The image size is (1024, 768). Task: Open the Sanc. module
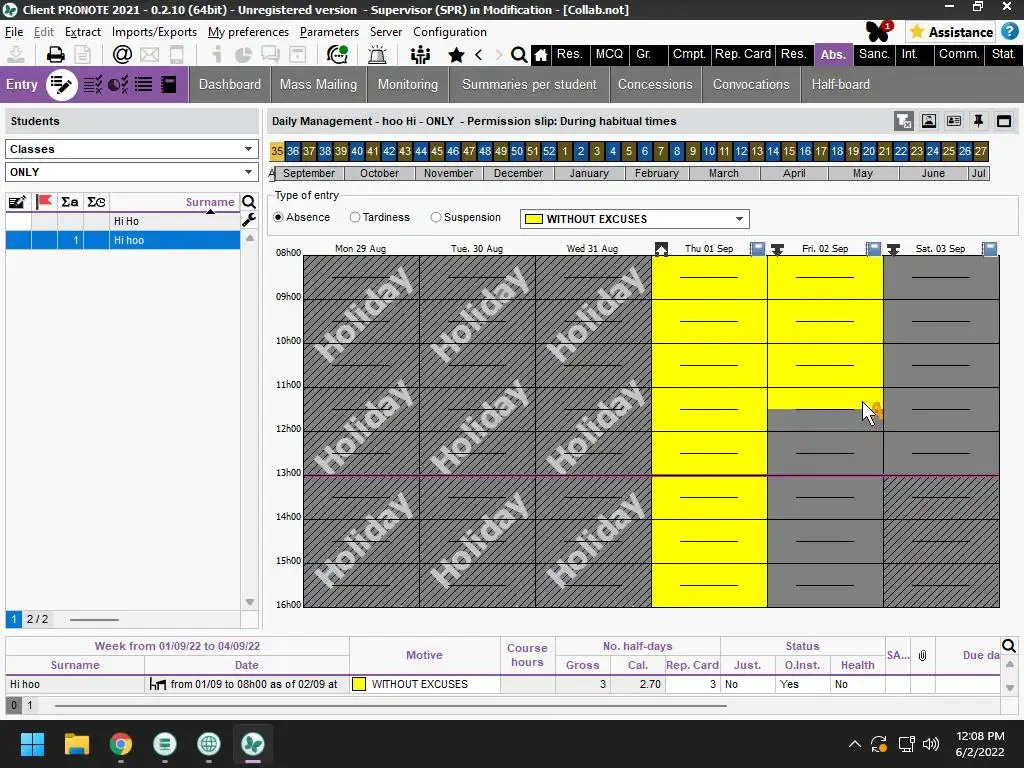(x=874, y=54)
